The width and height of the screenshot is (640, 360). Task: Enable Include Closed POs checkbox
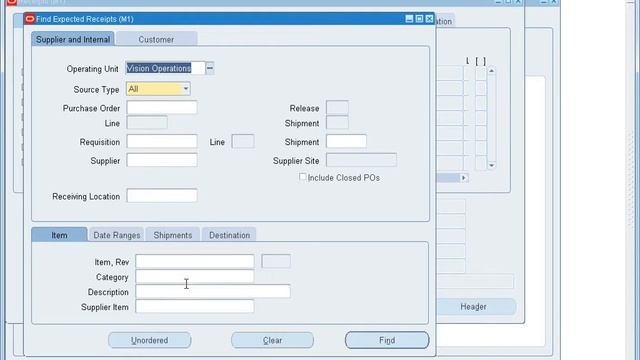(302, 177)
